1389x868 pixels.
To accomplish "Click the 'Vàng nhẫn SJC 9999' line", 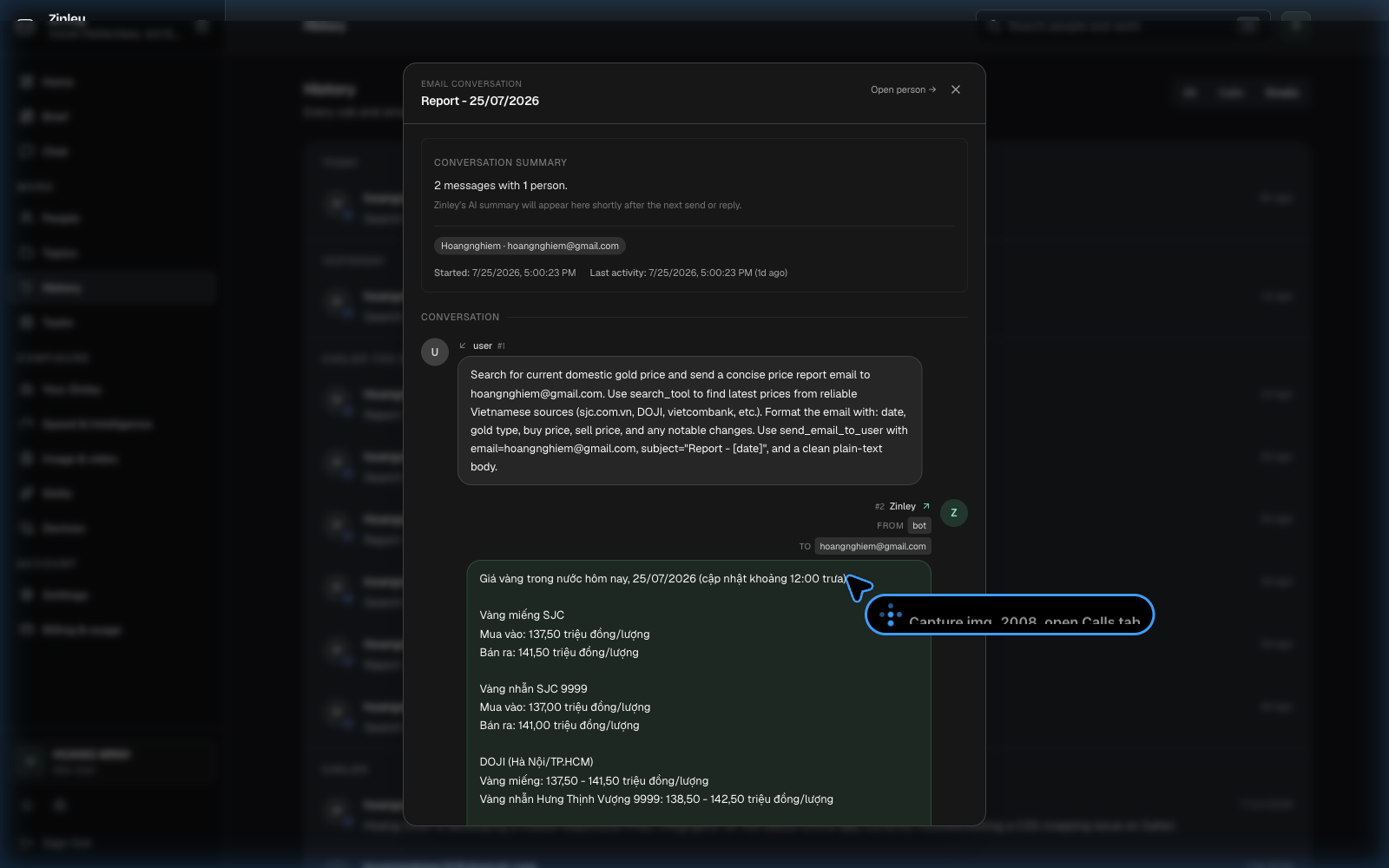I will [x=533, y=689].
